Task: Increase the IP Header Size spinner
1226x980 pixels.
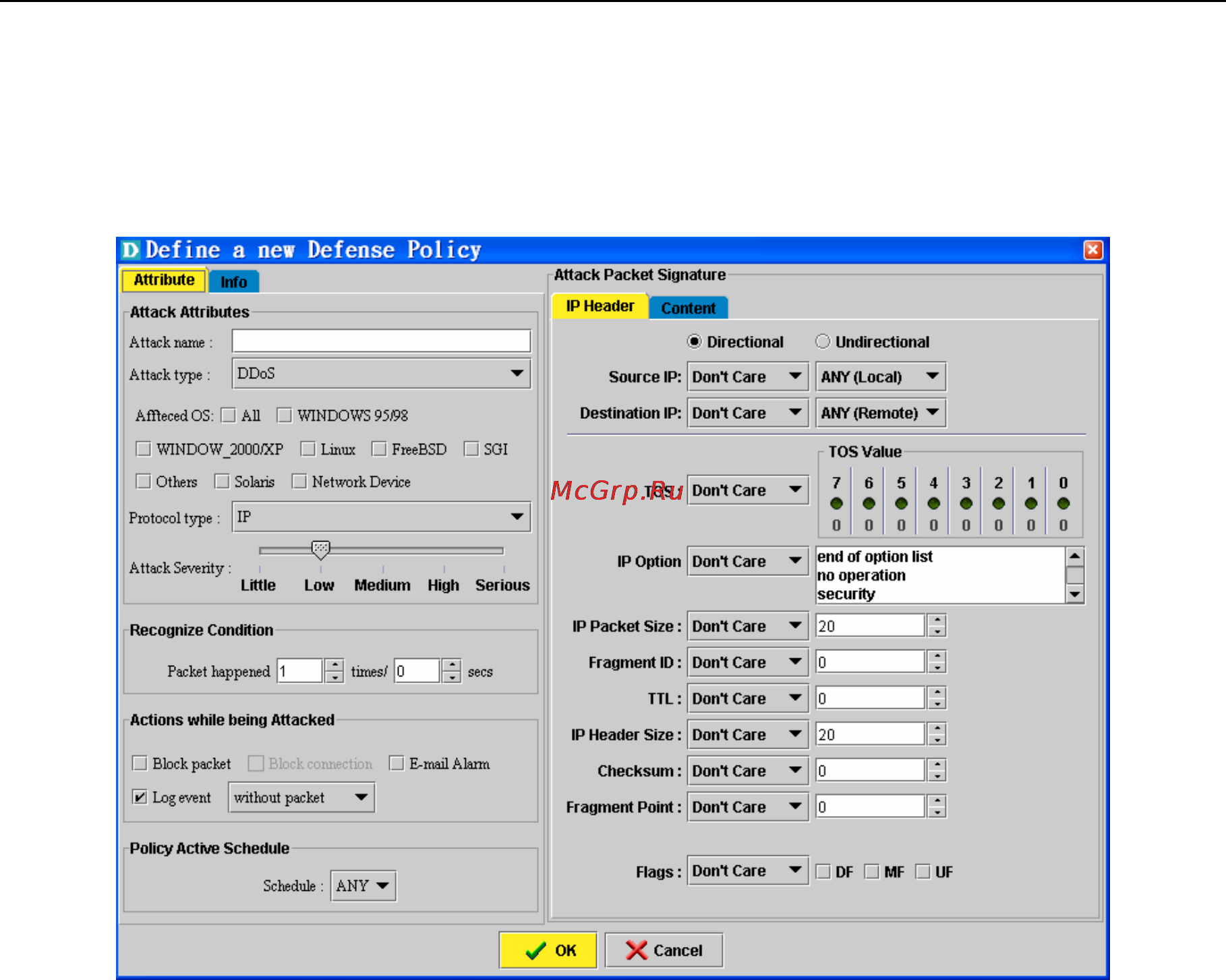Action: [x=937, y=728]
